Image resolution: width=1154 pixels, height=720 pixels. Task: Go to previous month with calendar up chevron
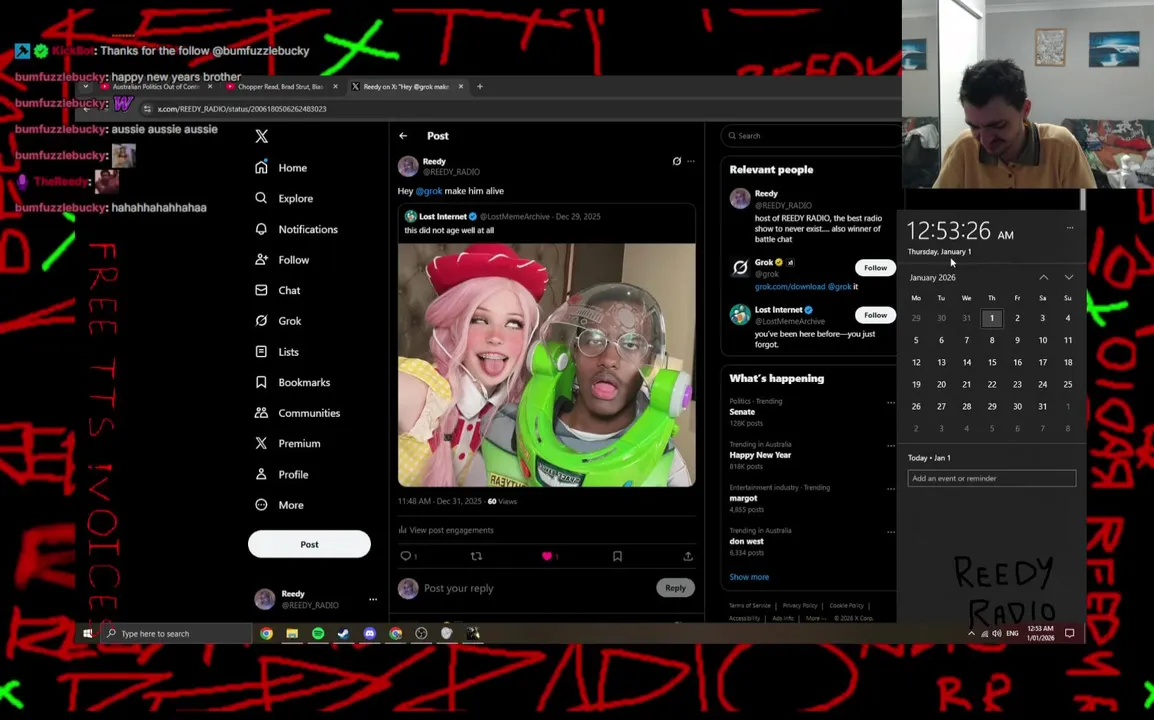coord(1044,278)
